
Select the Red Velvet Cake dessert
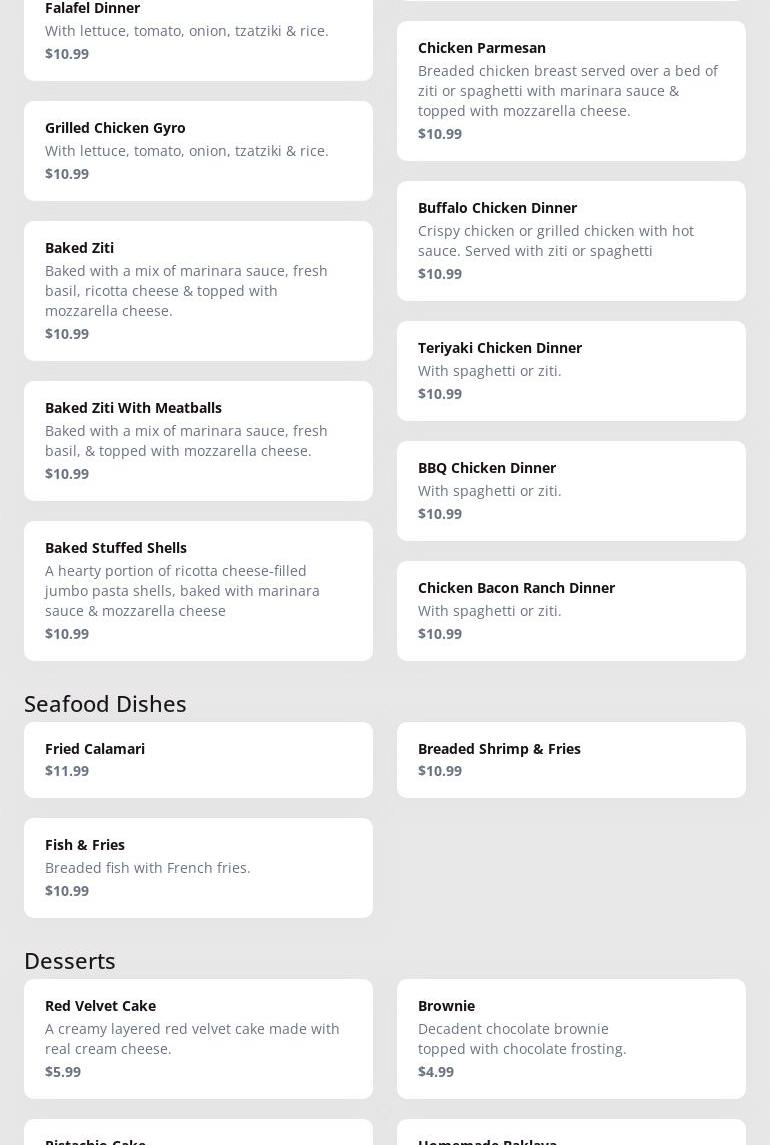pyautogui.click(x=198, y=1039)
